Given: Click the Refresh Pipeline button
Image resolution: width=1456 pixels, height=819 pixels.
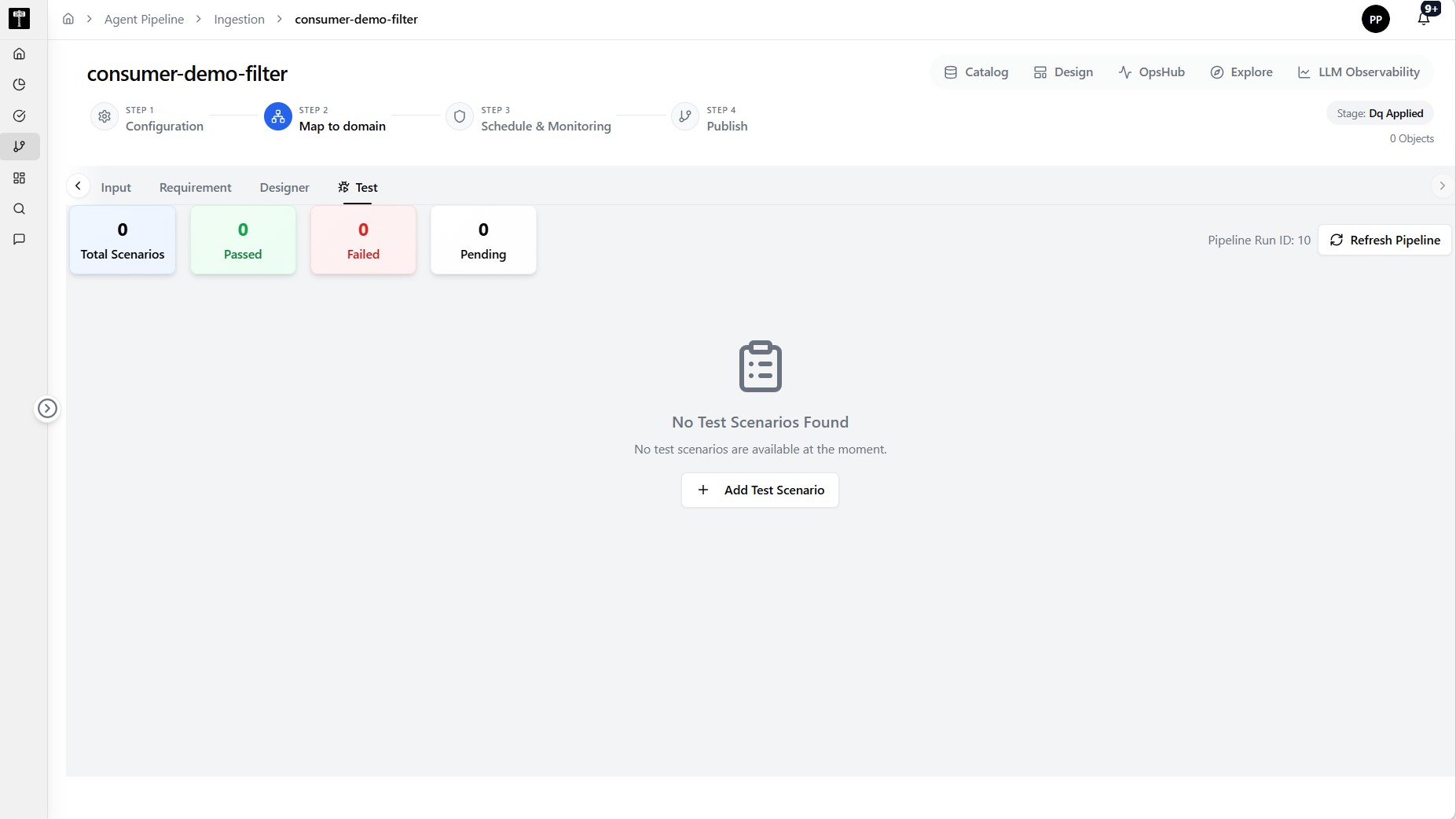Looking at the screenshot, I should 1384,240.
